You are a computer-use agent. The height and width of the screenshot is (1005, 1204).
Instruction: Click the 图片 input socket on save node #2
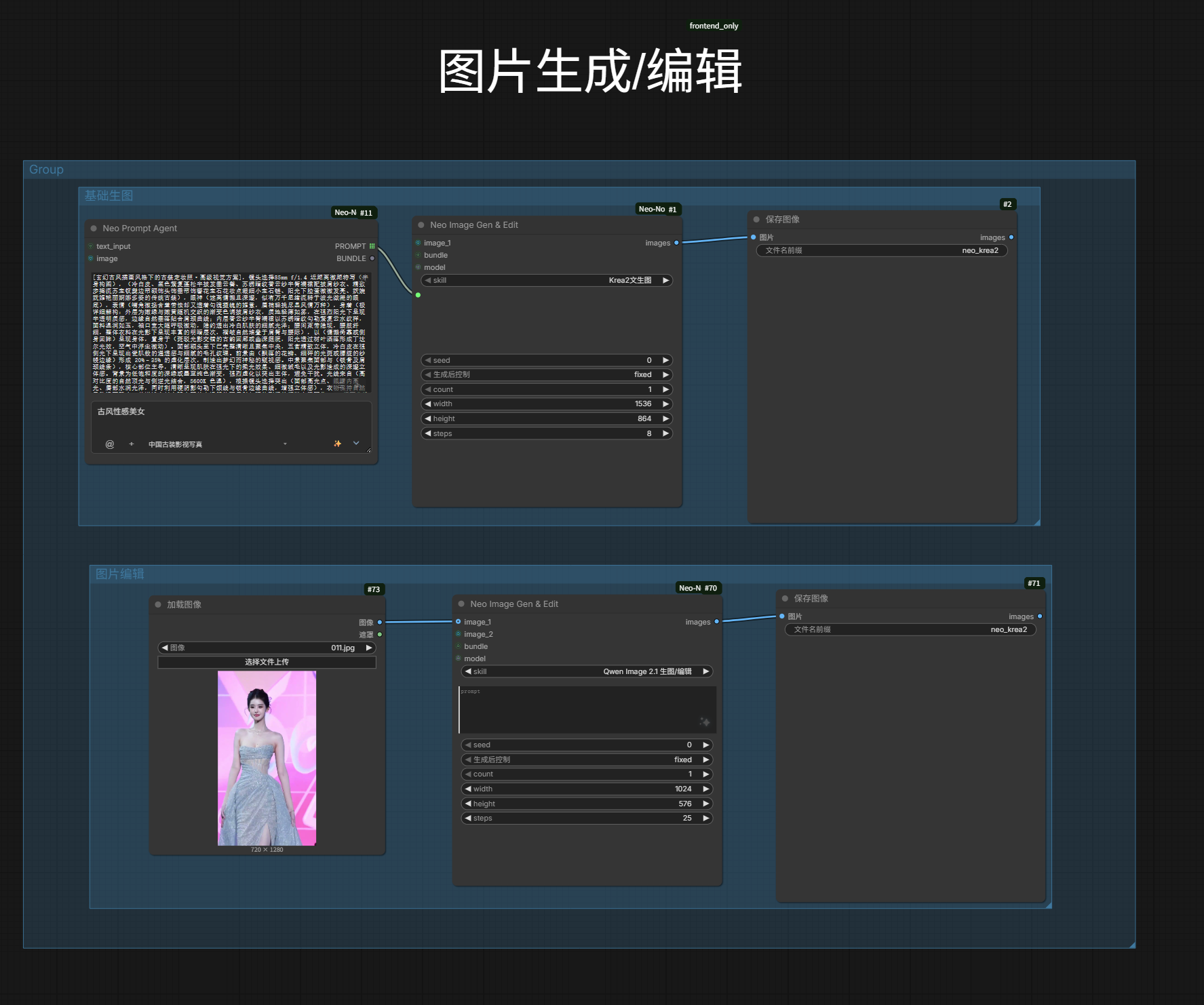coord(753,237)
